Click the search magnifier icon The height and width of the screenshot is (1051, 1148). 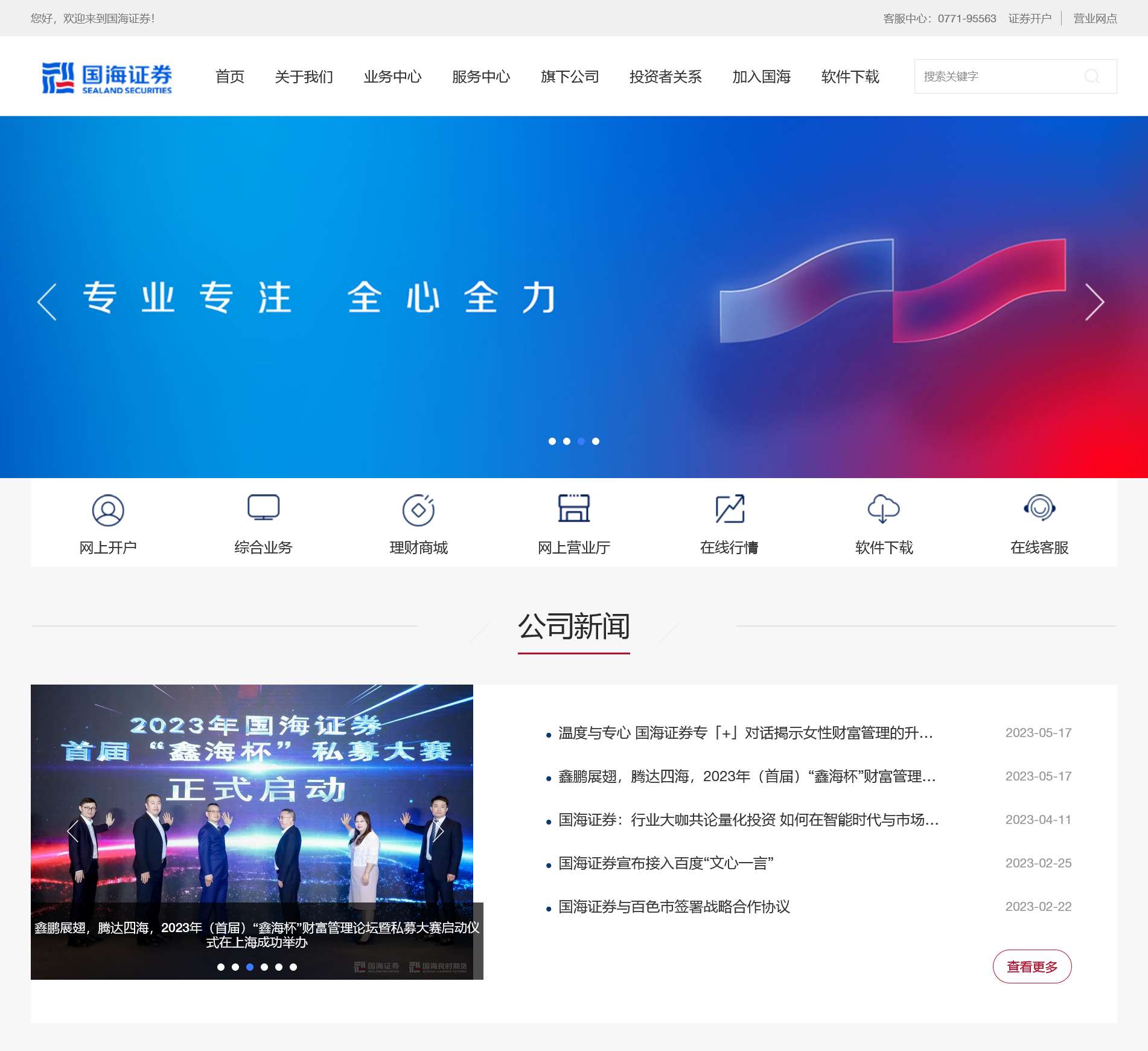point(1091,76)
